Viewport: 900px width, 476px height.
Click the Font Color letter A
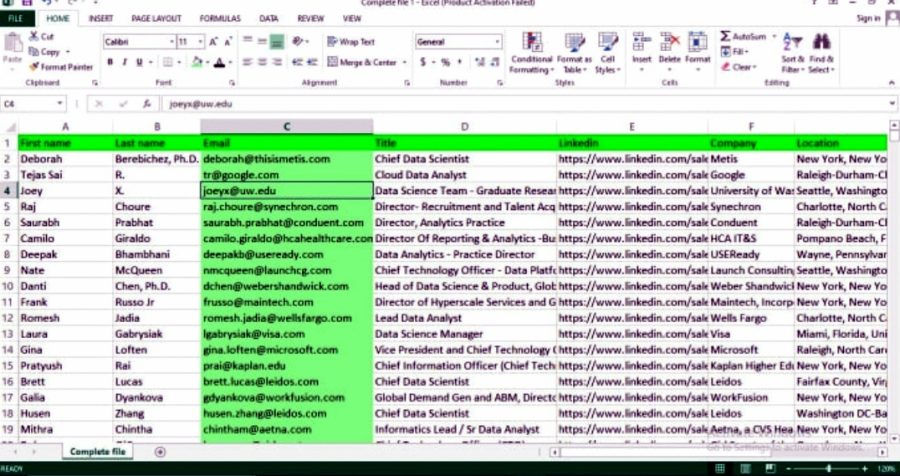tap(219, 62)
